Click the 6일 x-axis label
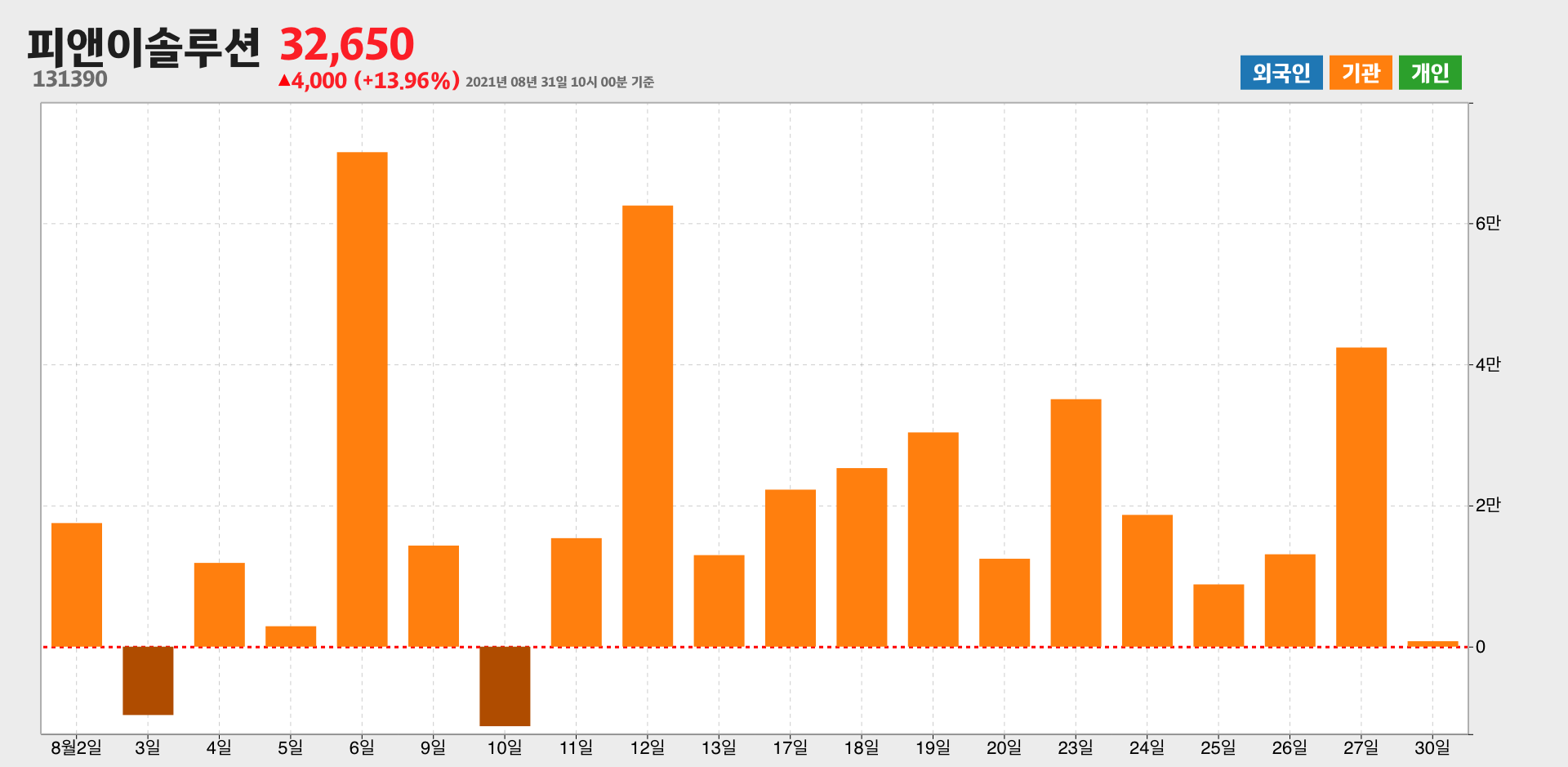 [x=362, y=747]
